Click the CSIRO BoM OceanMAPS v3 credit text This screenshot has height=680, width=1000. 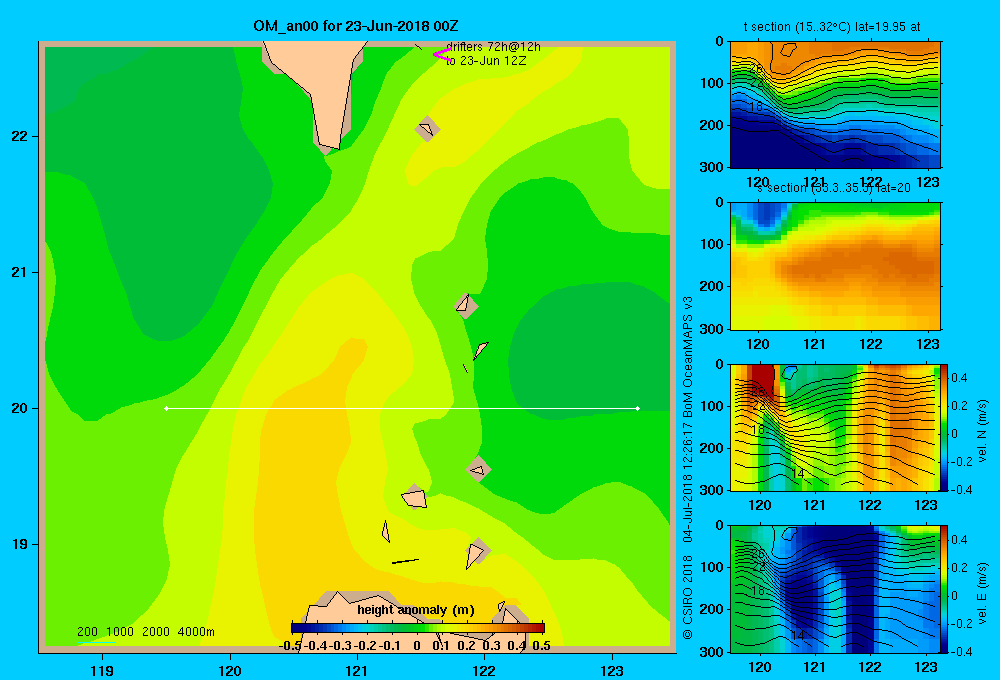click(x=688, y=468)
